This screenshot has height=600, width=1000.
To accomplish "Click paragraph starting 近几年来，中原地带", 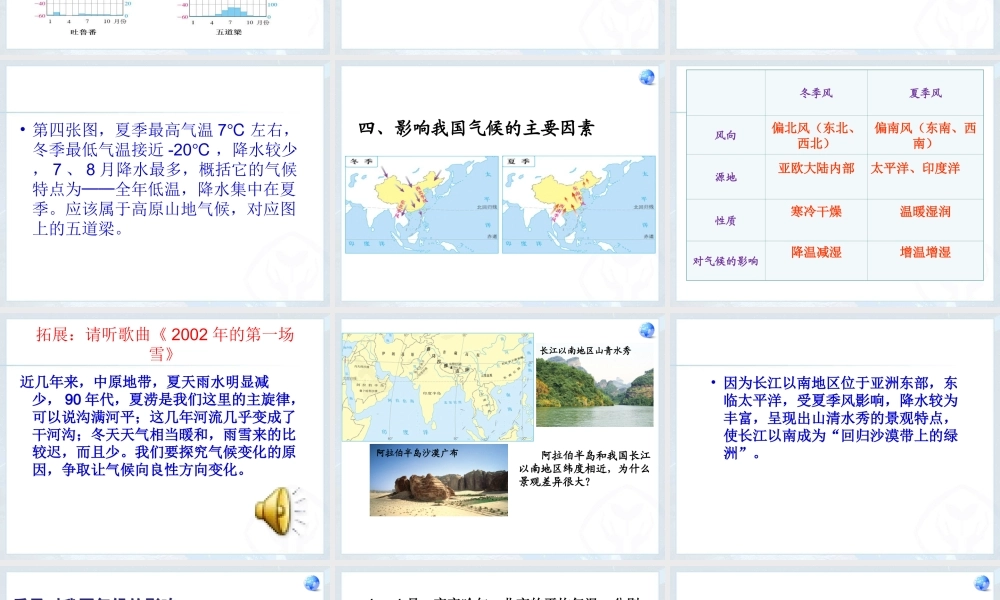I will 158,425.
